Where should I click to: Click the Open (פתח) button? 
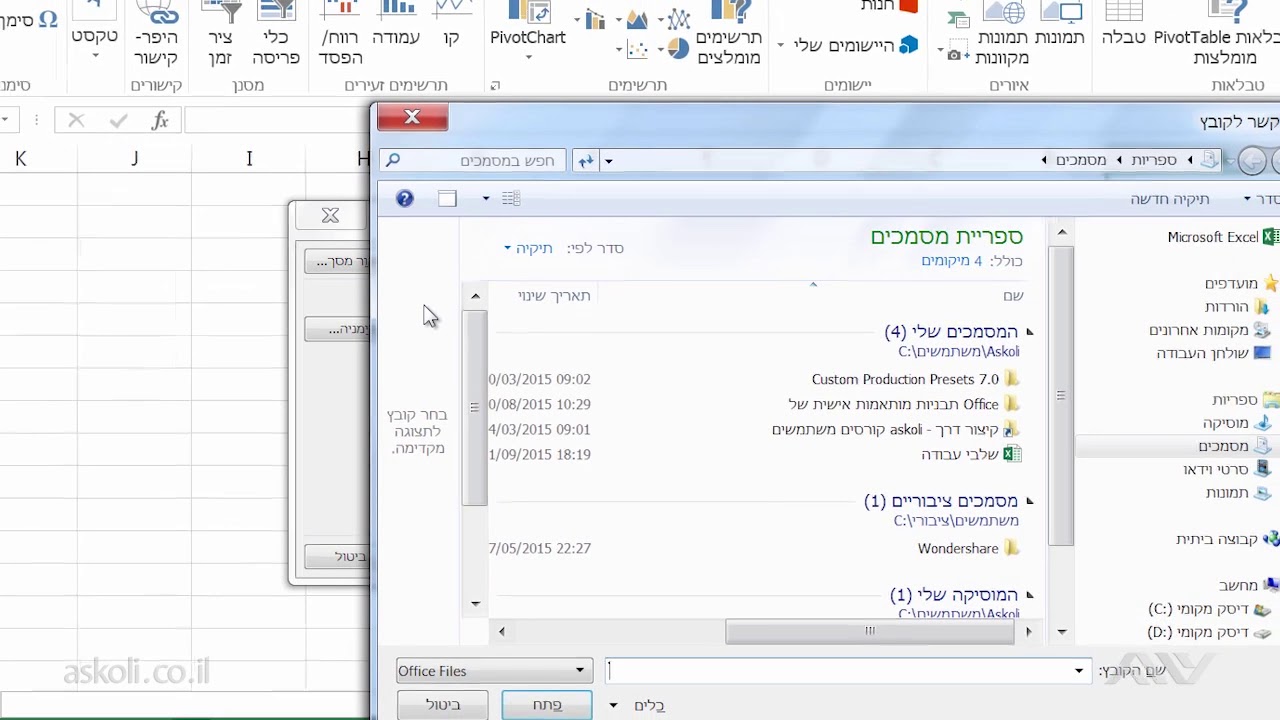pos(546,705)
